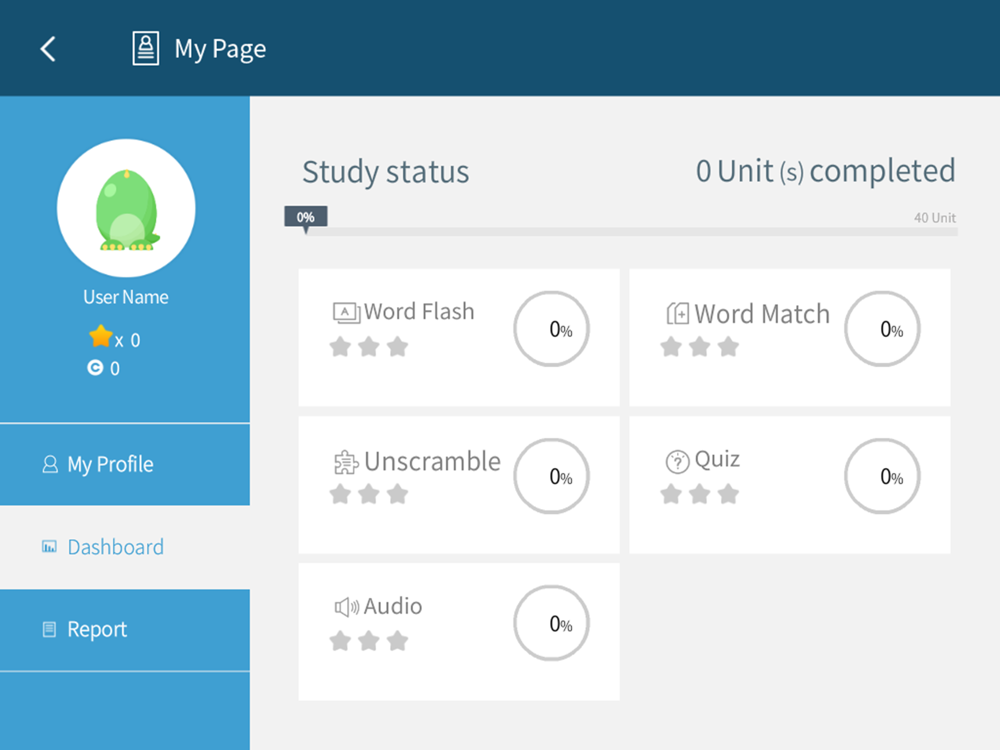This screenshot has width=1000, height=750.
Task: Click the Audio speaker icon
Action: [x=346, y=607]
